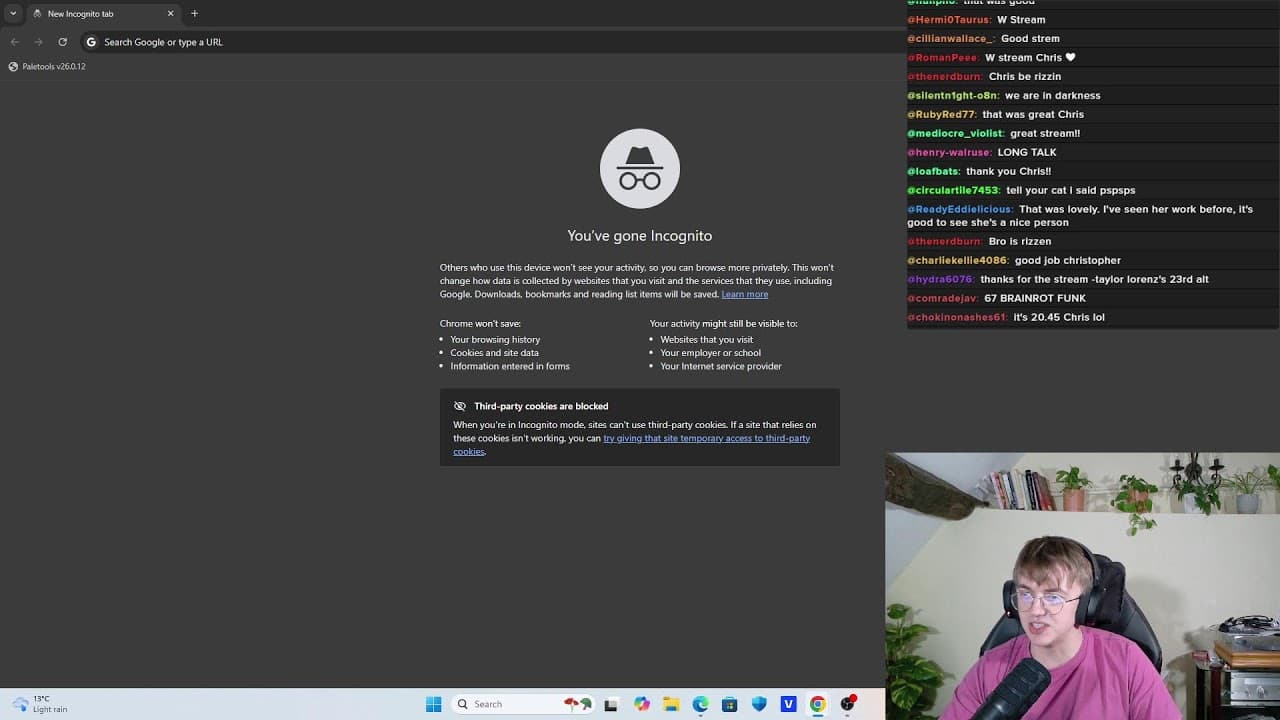Open a new tab with plus button

[x=194, y=13]
